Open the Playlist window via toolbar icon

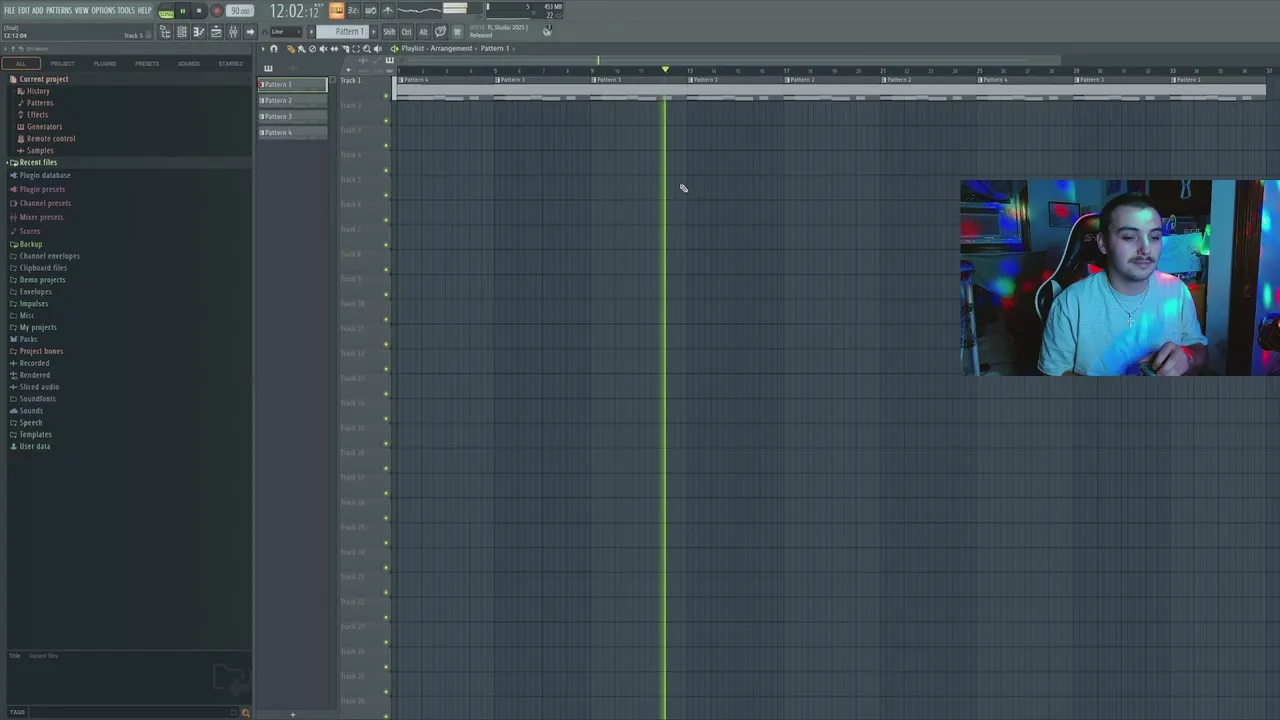[x=216, y=32]
